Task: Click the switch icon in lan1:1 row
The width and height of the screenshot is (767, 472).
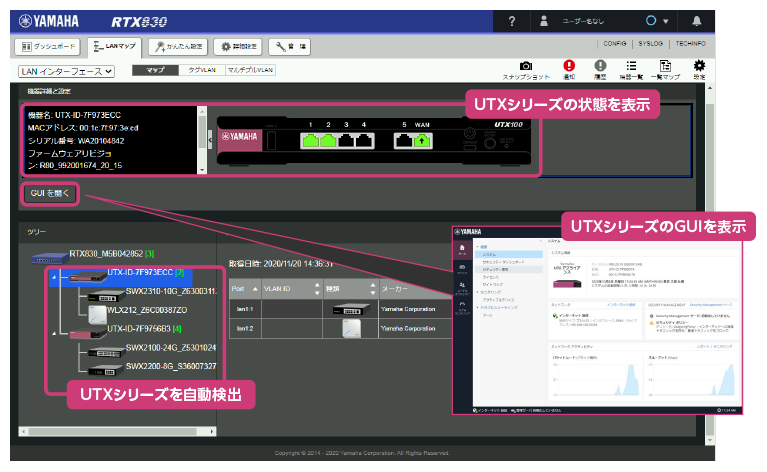Action: (351, 309)
